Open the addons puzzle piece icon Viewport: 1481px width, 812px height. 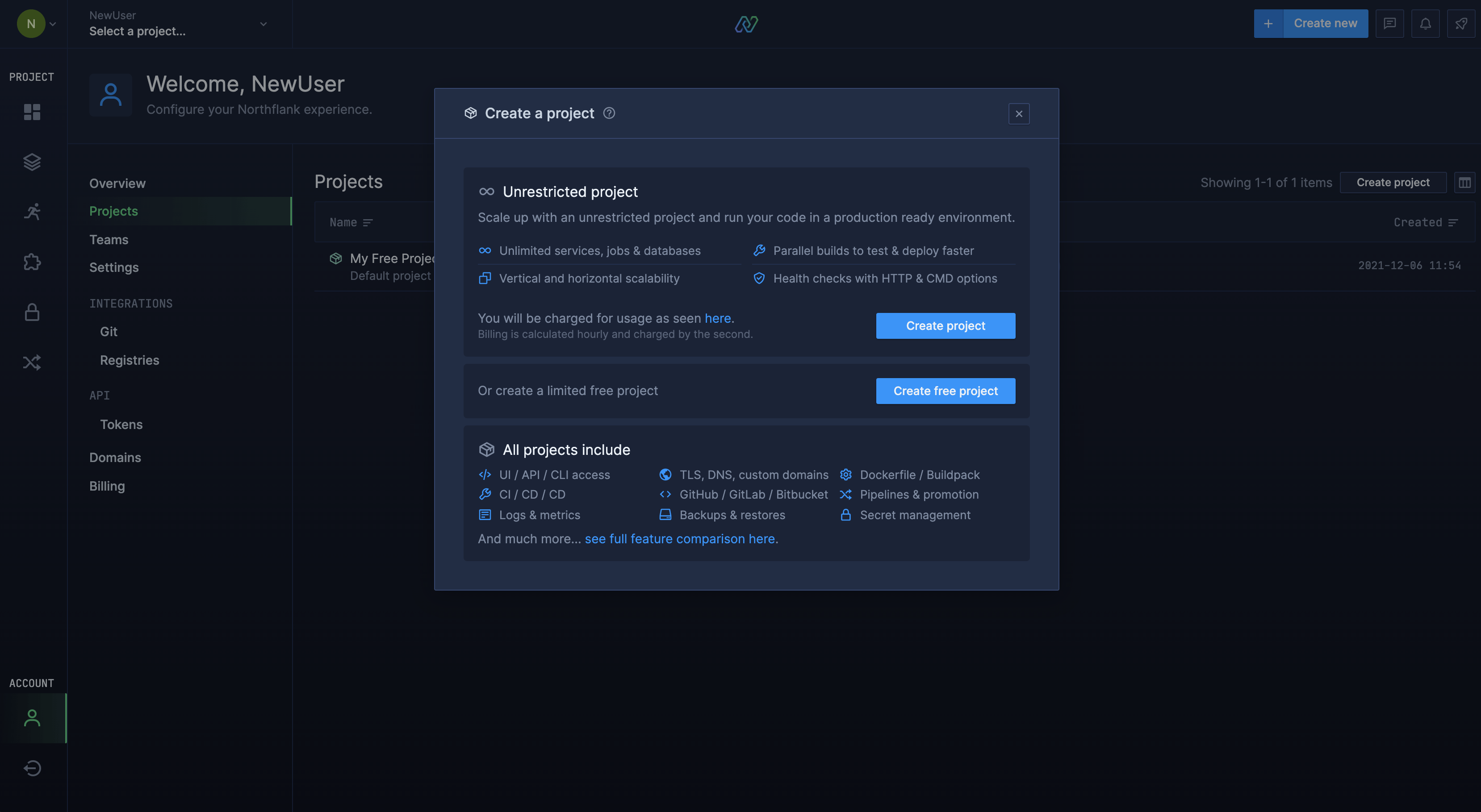32,262
